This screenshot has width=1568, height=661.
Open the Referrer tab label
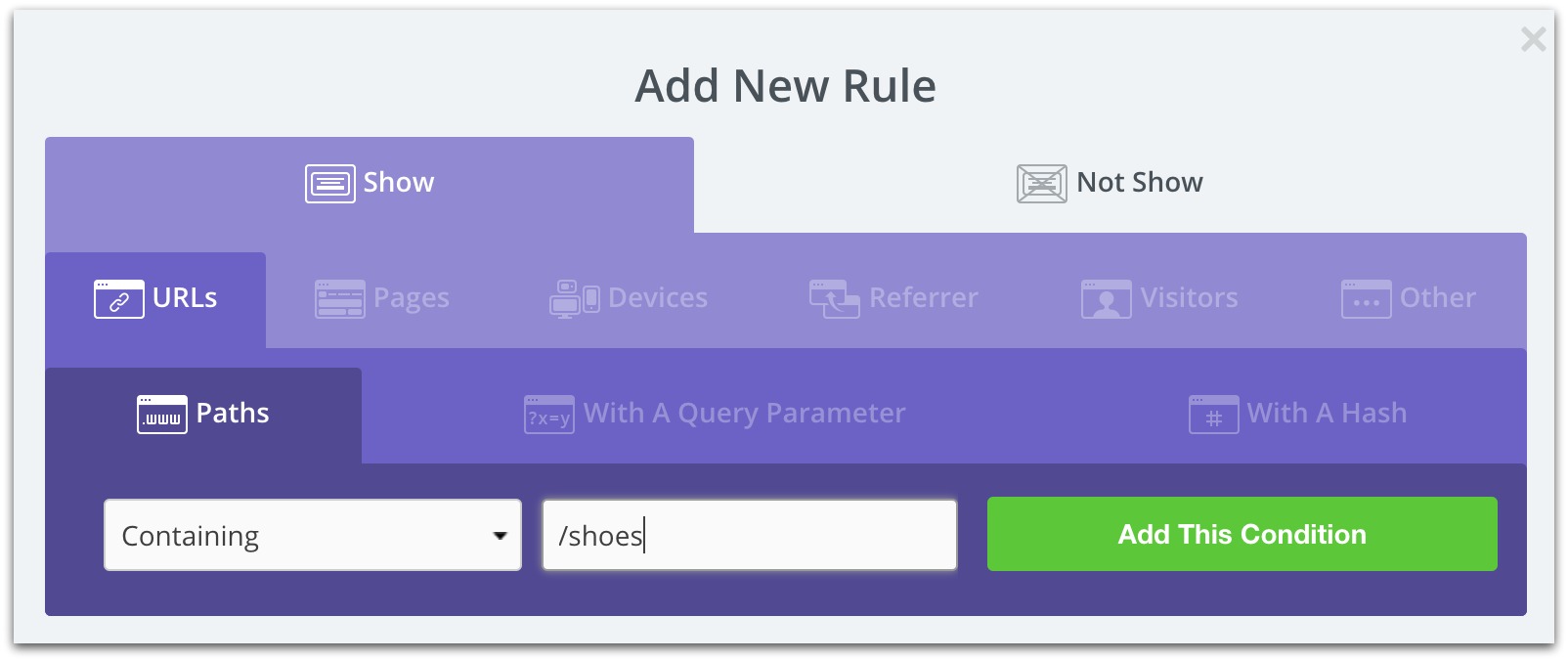click(923, 298)
